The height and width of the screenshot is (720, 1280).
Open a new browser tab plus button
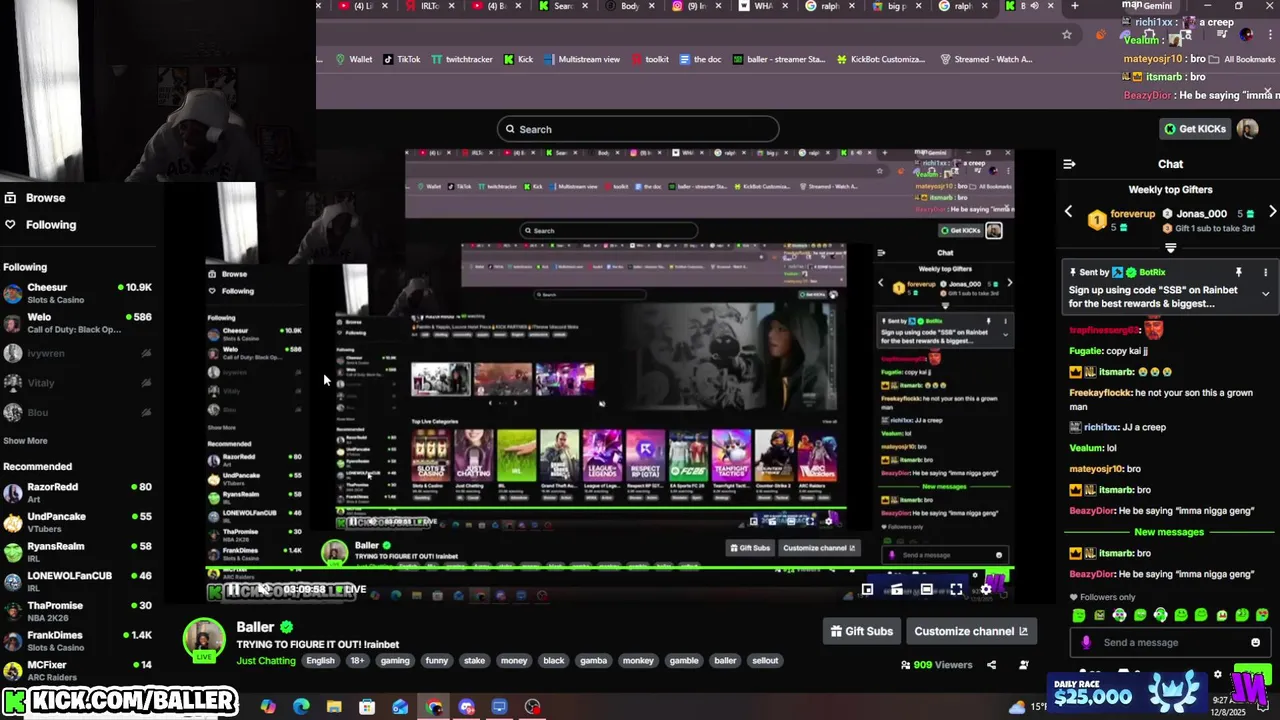click(x=1075, y=6)
